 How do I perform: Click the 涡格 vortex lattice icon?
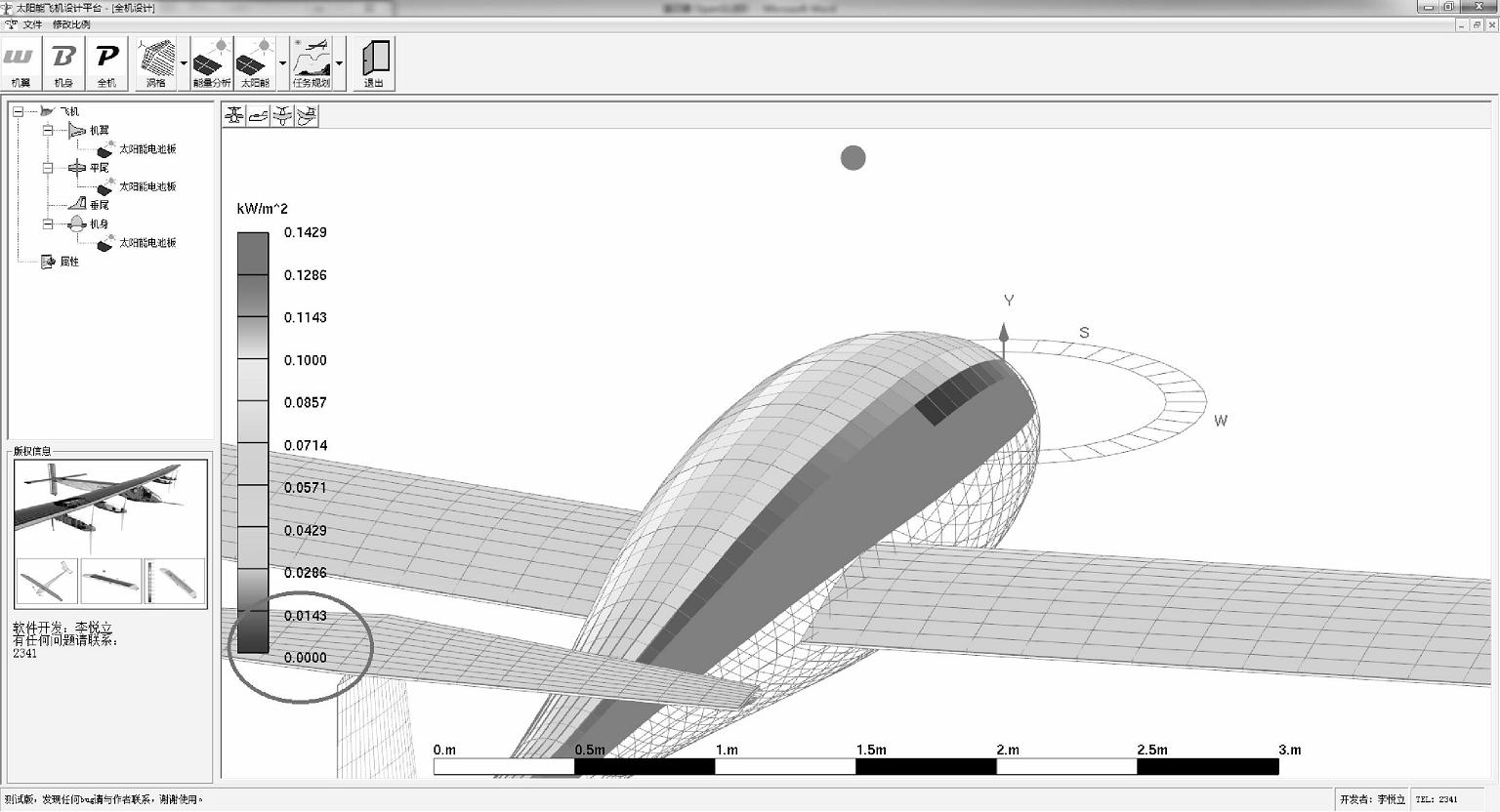(x=156, y=64)
